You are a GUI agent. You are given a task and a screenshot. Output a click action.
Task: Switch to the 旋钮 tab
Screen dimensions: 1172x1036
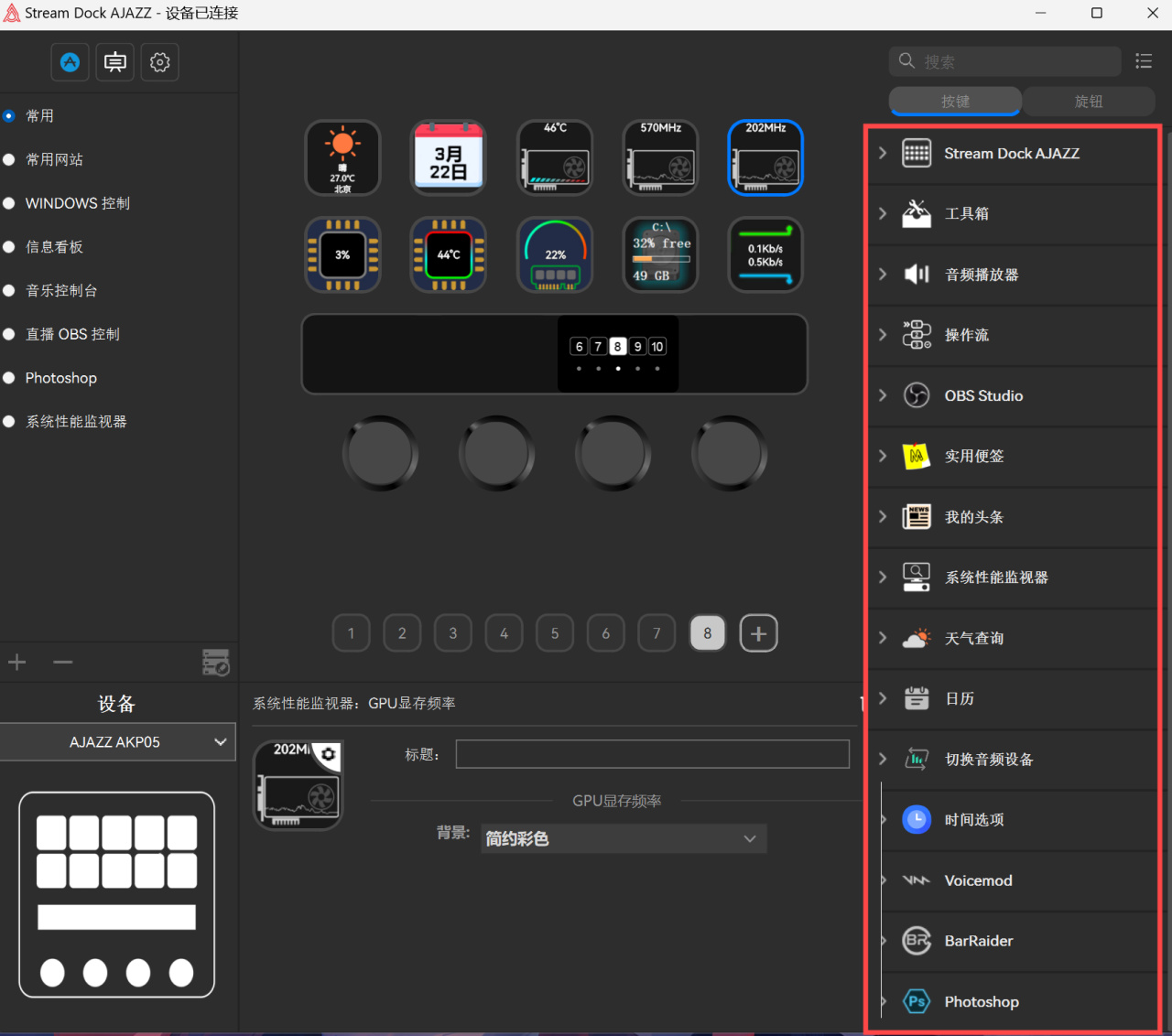(x=1089, y=101)
